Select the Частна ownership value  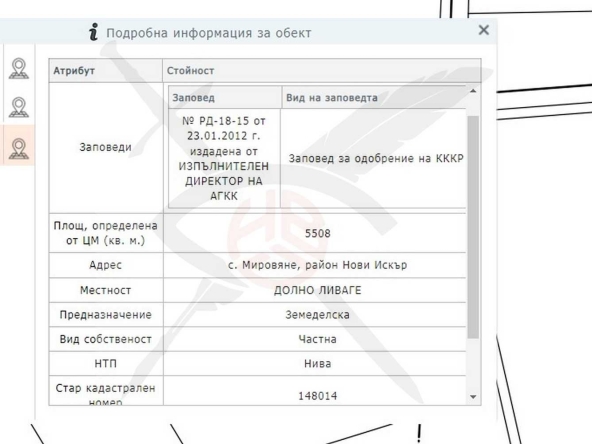pos(318,339)
